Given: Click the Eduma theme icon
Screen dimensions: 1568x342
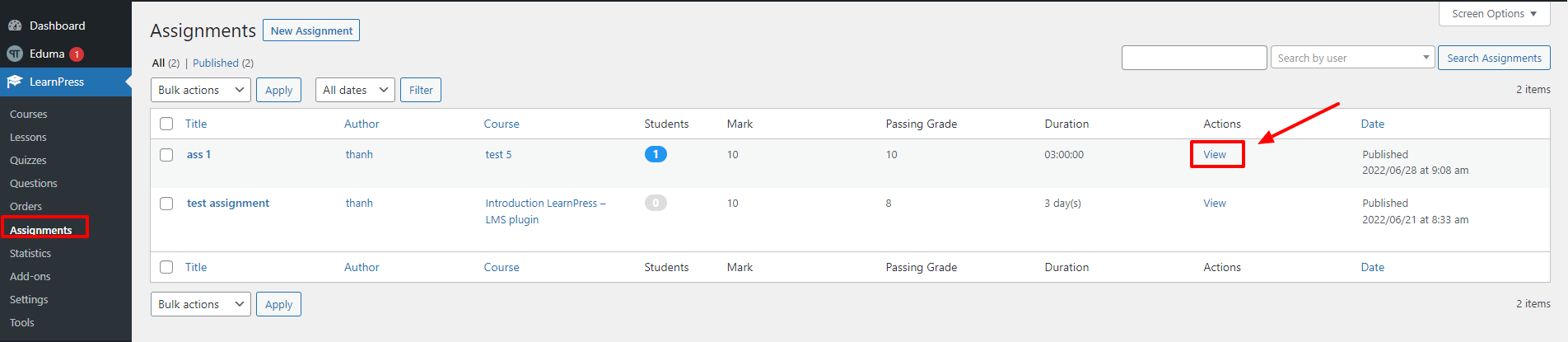Looking at the screenshot, I should 14,54.
